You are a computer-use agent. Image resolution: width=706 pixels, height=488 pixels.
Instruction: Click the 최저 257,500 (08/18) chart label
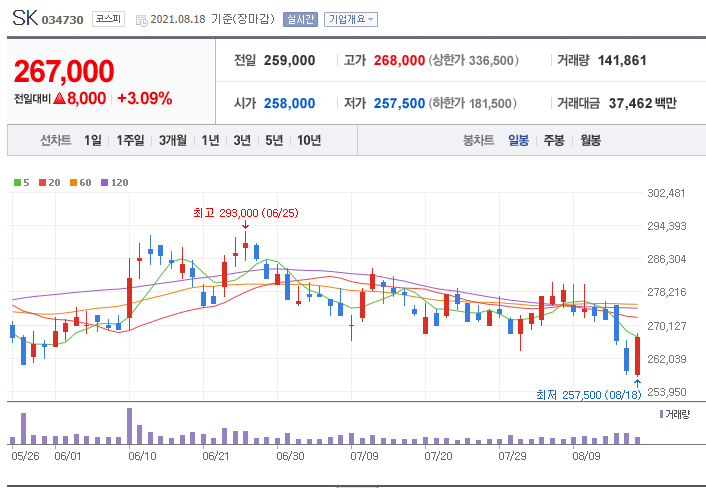(x=588, y=395)
